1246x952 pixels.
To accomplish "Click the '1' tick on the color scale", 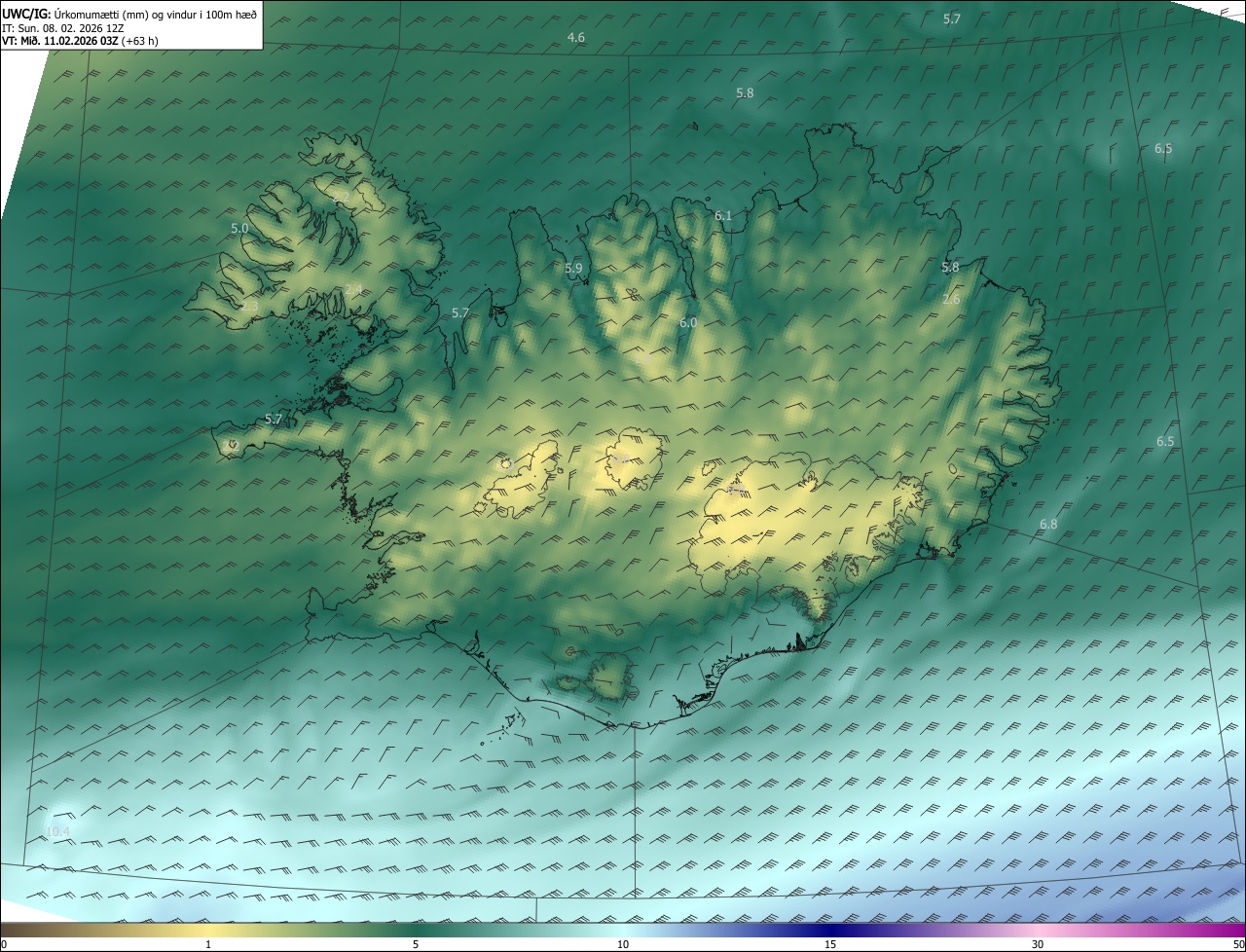I will point(208,944).
